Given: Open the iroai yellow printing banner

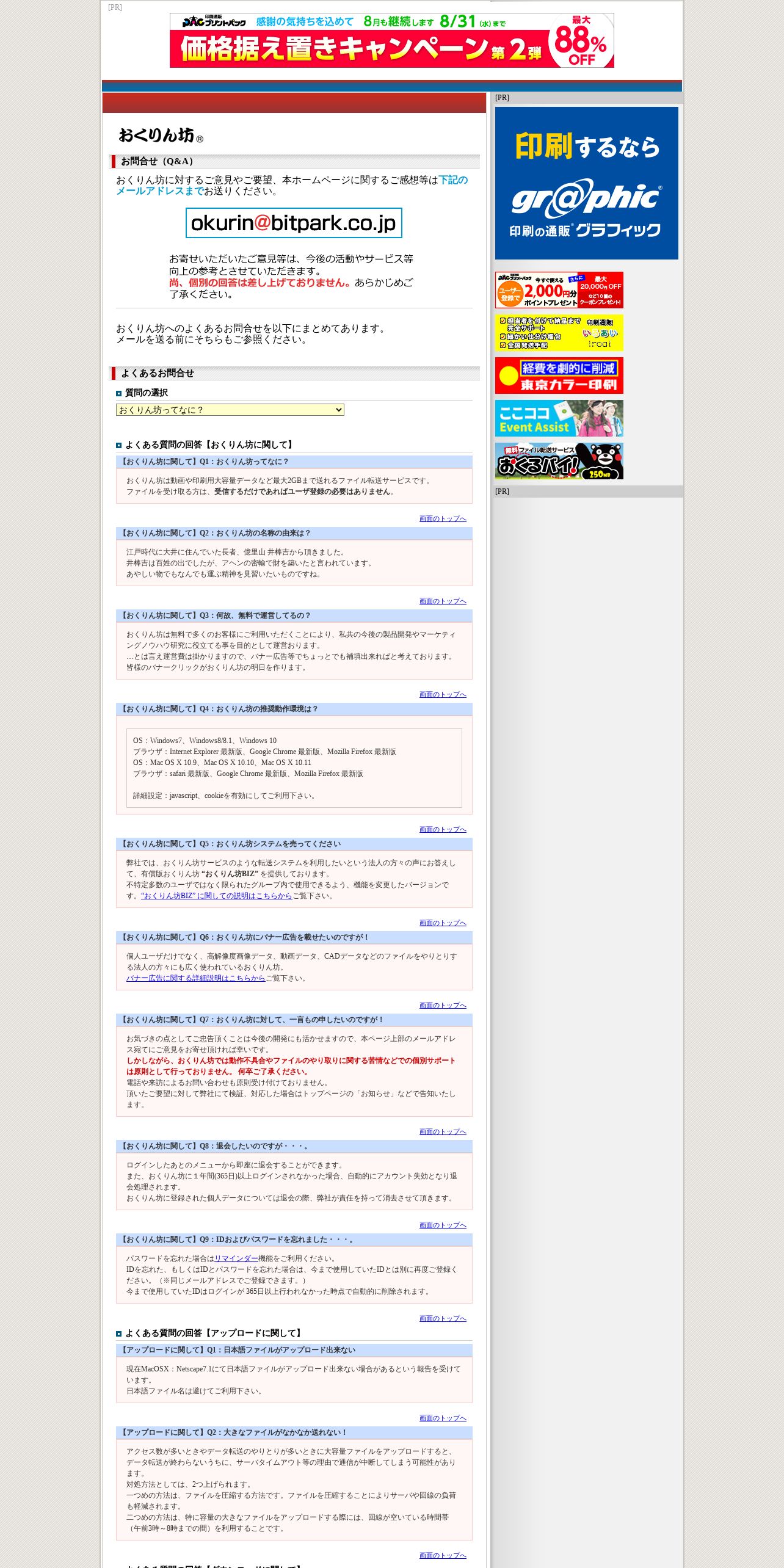Looking at the screenshot, I should tap(559, 333).
